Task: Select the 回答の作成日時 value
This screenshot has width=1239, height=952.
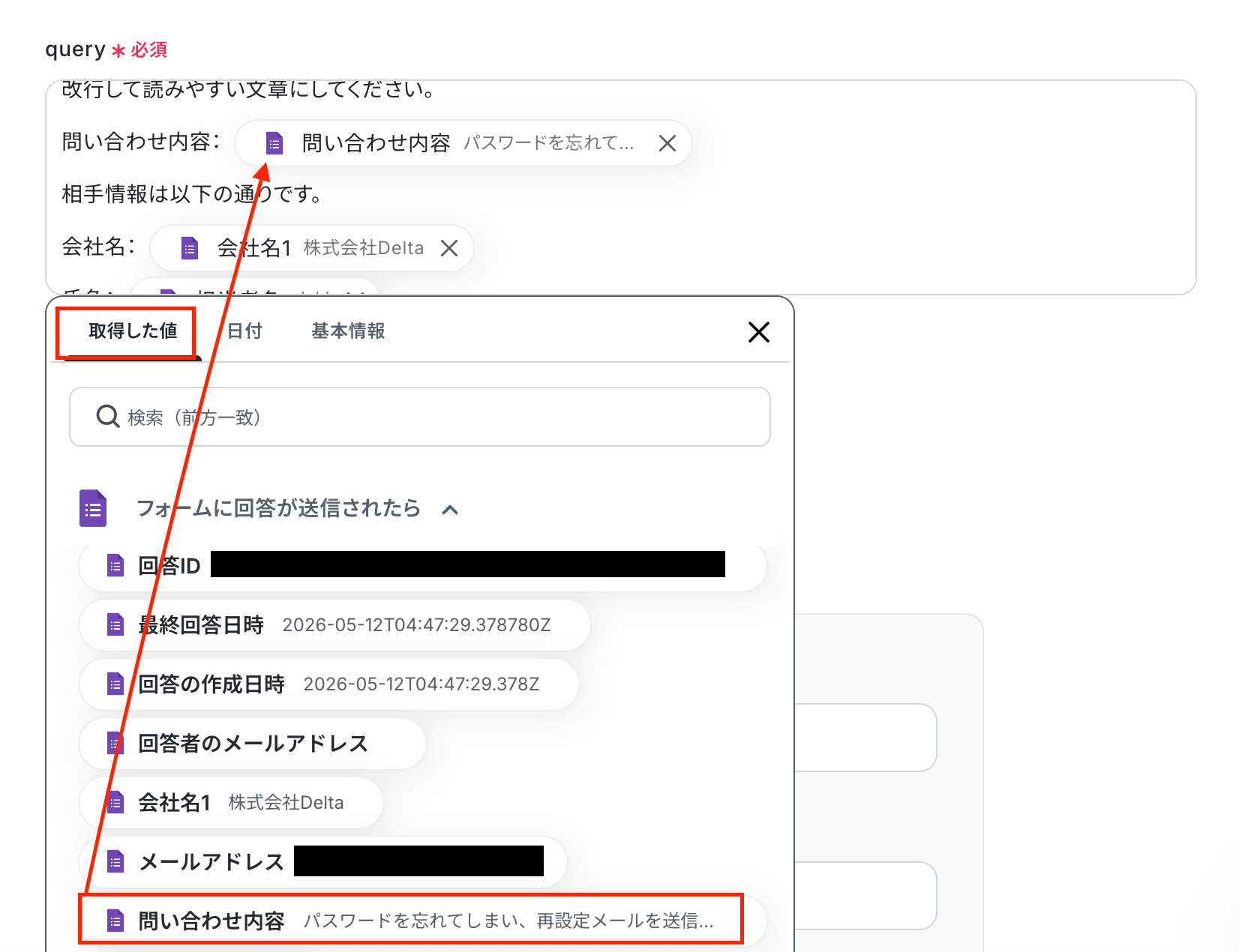Action: point(329,684)
